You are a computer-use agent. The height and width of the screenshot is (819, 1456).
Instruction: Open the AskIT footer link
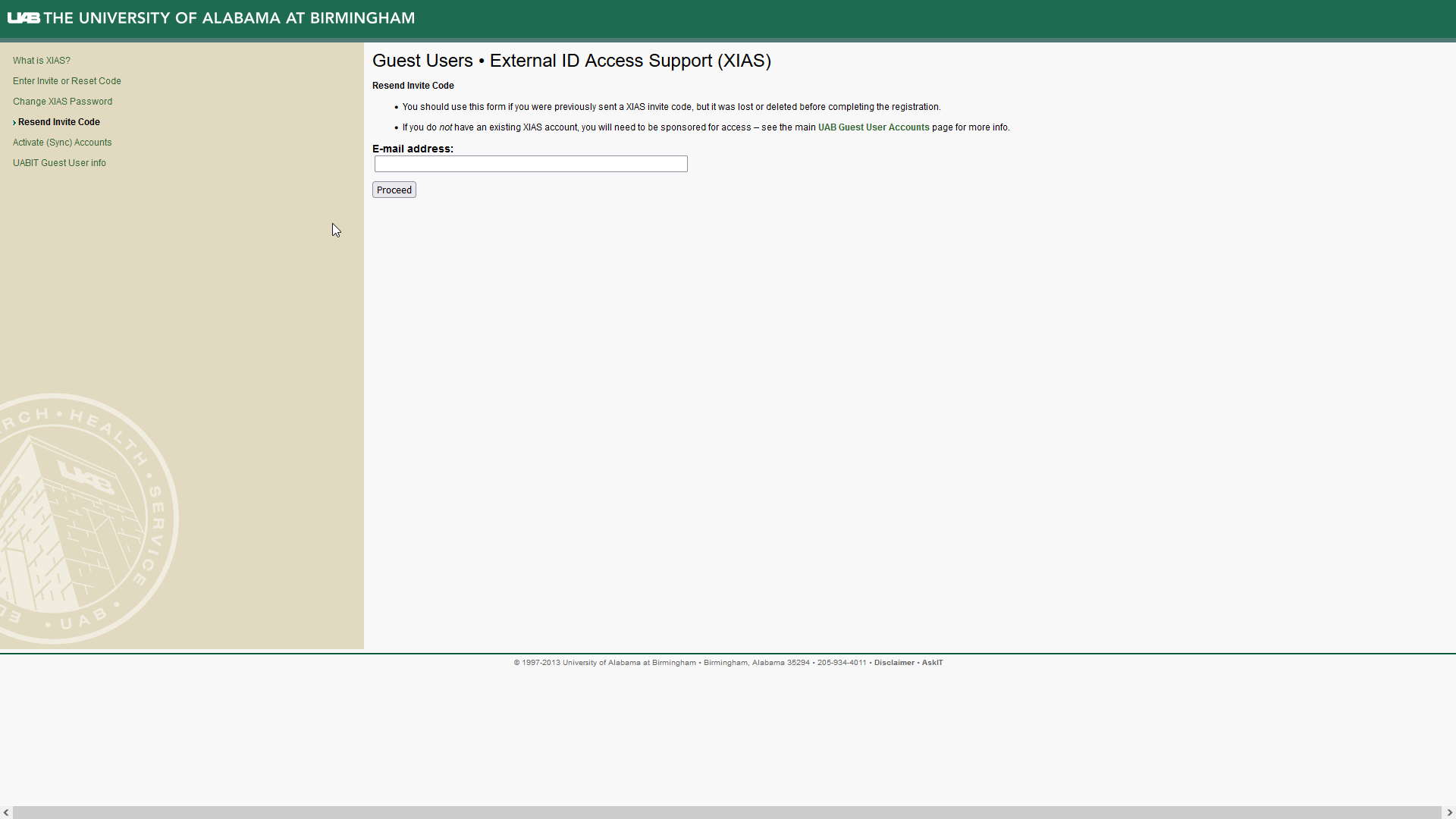pos(932,663)
